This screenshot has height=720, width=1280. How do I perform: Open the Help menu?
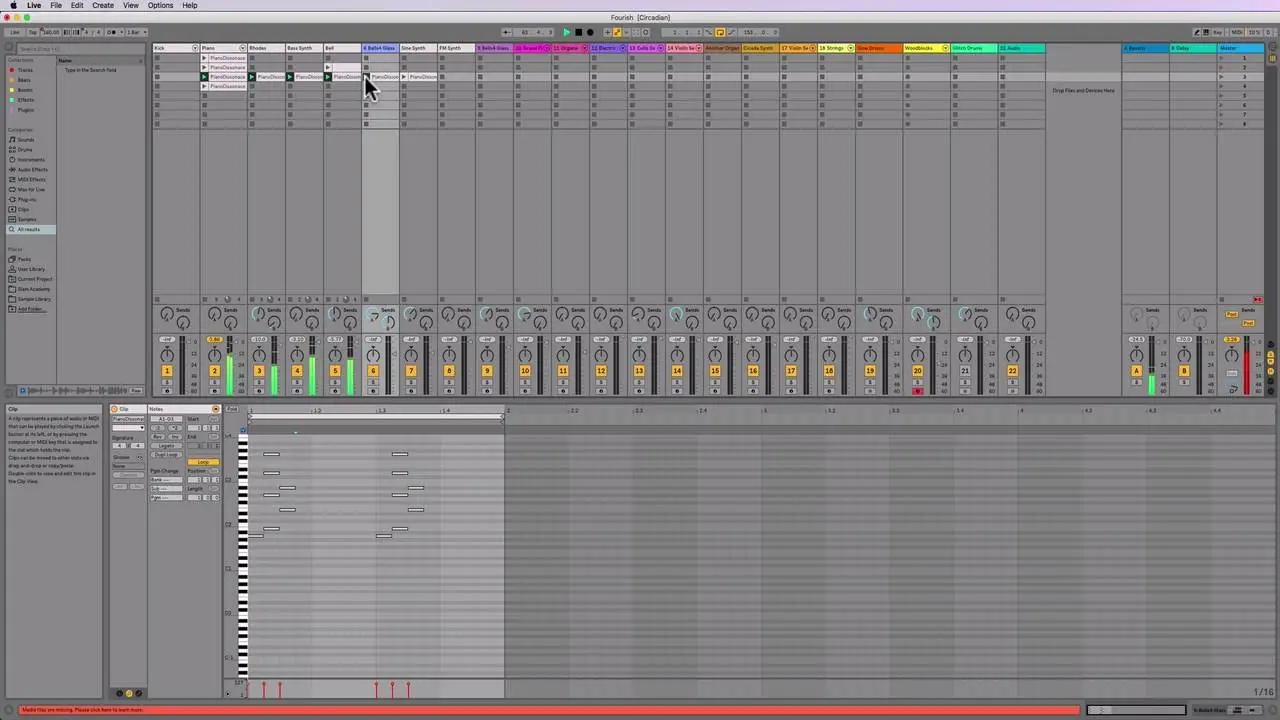click(x=190, y=5)
